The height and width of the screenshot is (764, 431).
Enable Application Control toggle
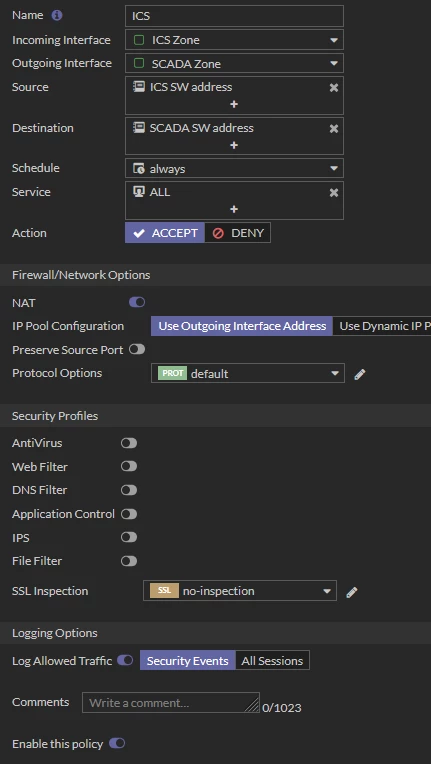click(129, 514)
